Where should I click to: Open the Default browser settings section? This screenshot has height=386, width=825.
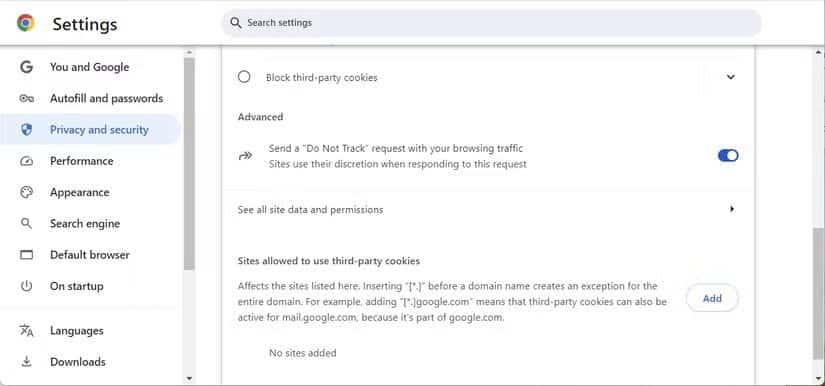[90, 255]
